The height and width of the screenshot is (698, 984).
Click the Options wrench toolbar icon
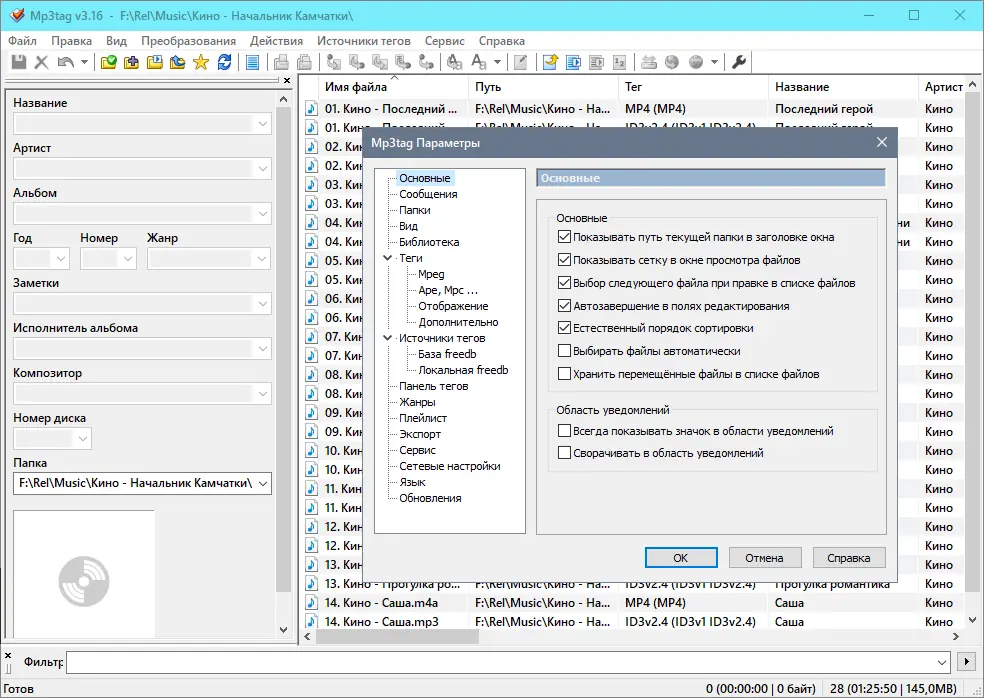click(x=739, y=62)
